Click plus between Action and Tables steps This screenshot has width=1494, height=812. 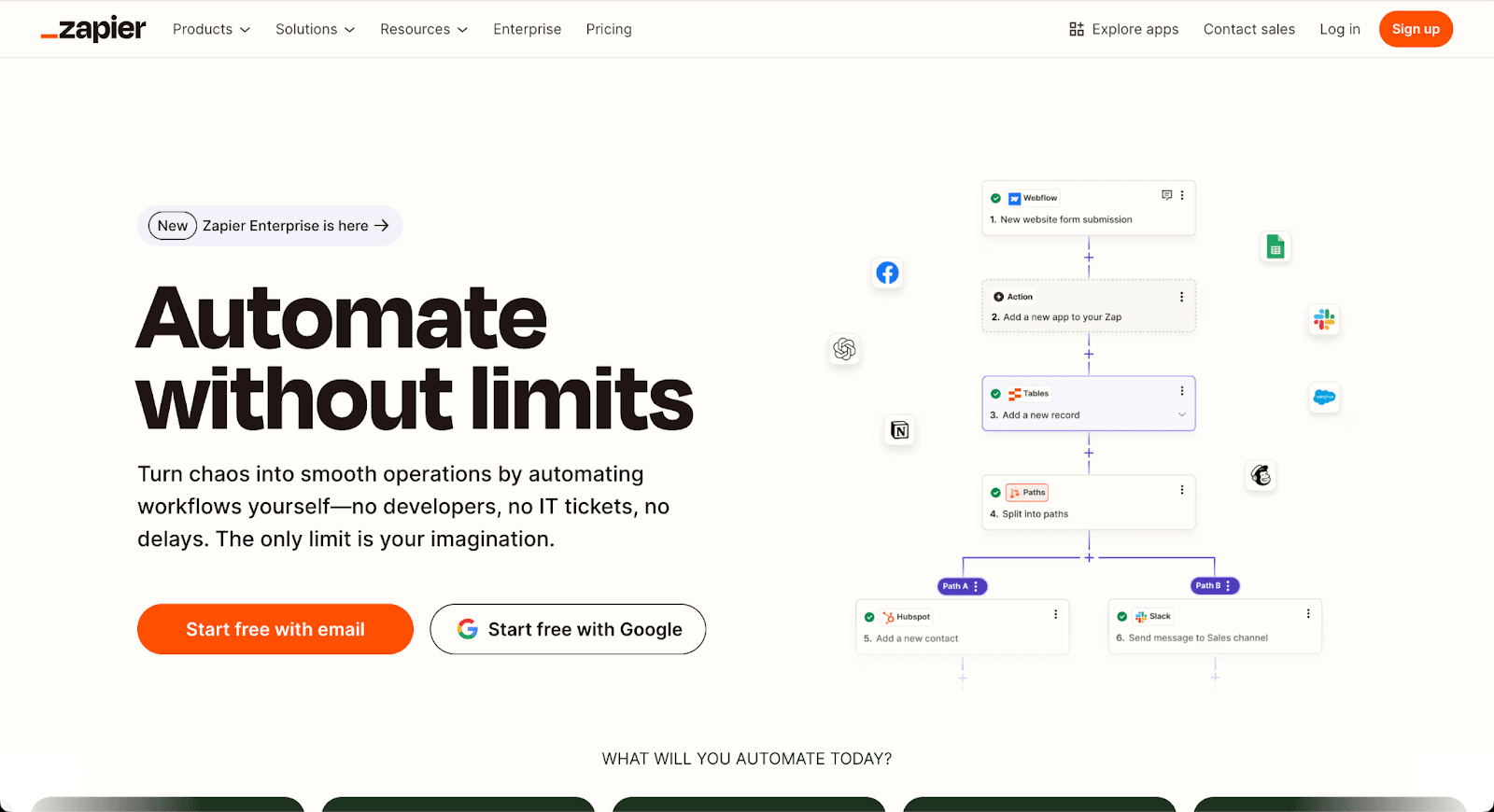coord(1089,355)
